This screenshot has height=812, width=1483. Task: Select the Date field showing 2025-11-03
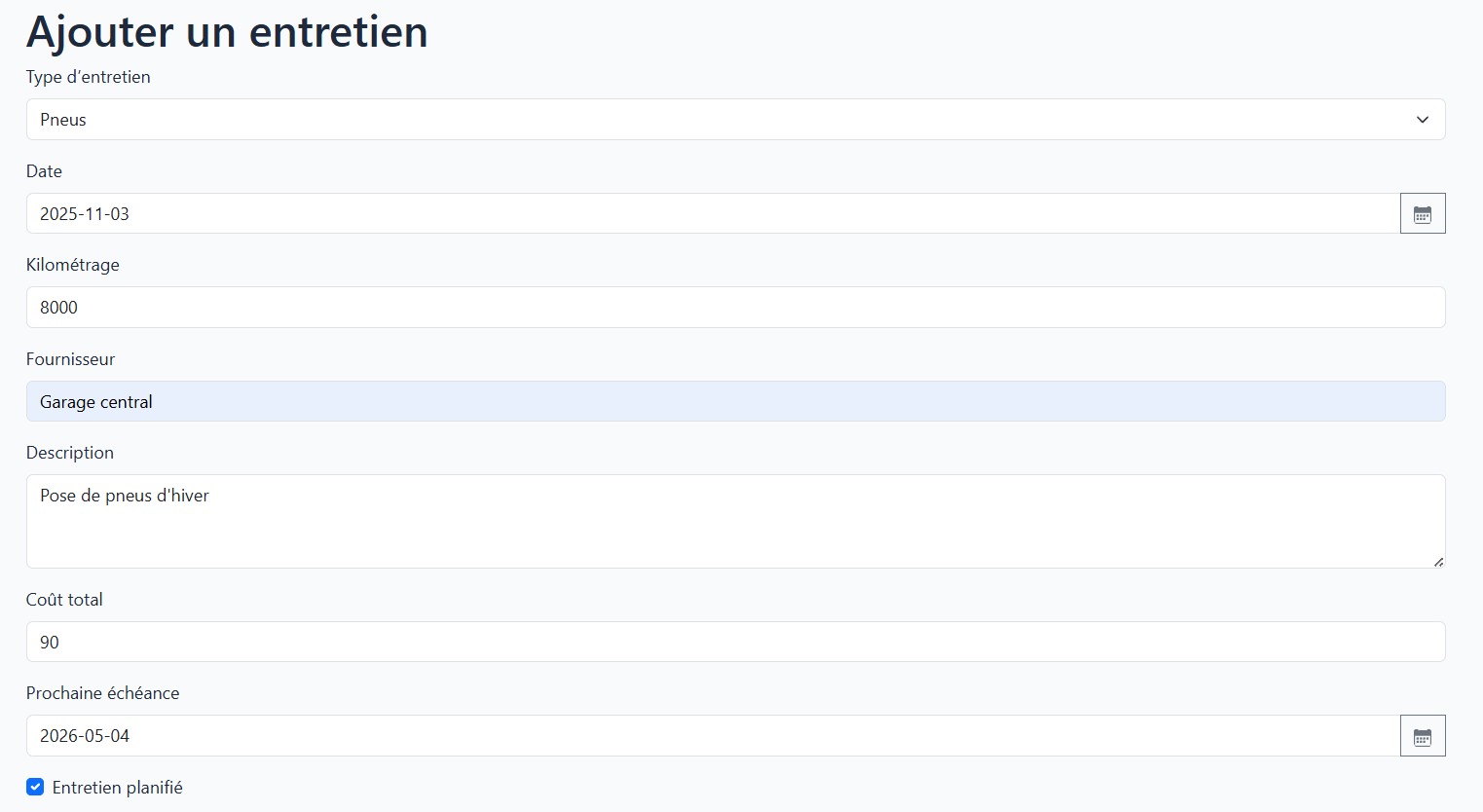coord(682,213)
